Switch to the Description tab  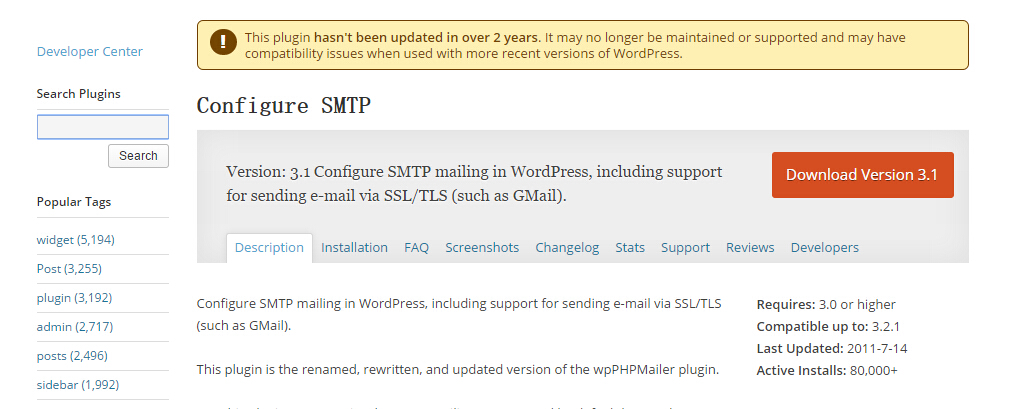point(269,248)
